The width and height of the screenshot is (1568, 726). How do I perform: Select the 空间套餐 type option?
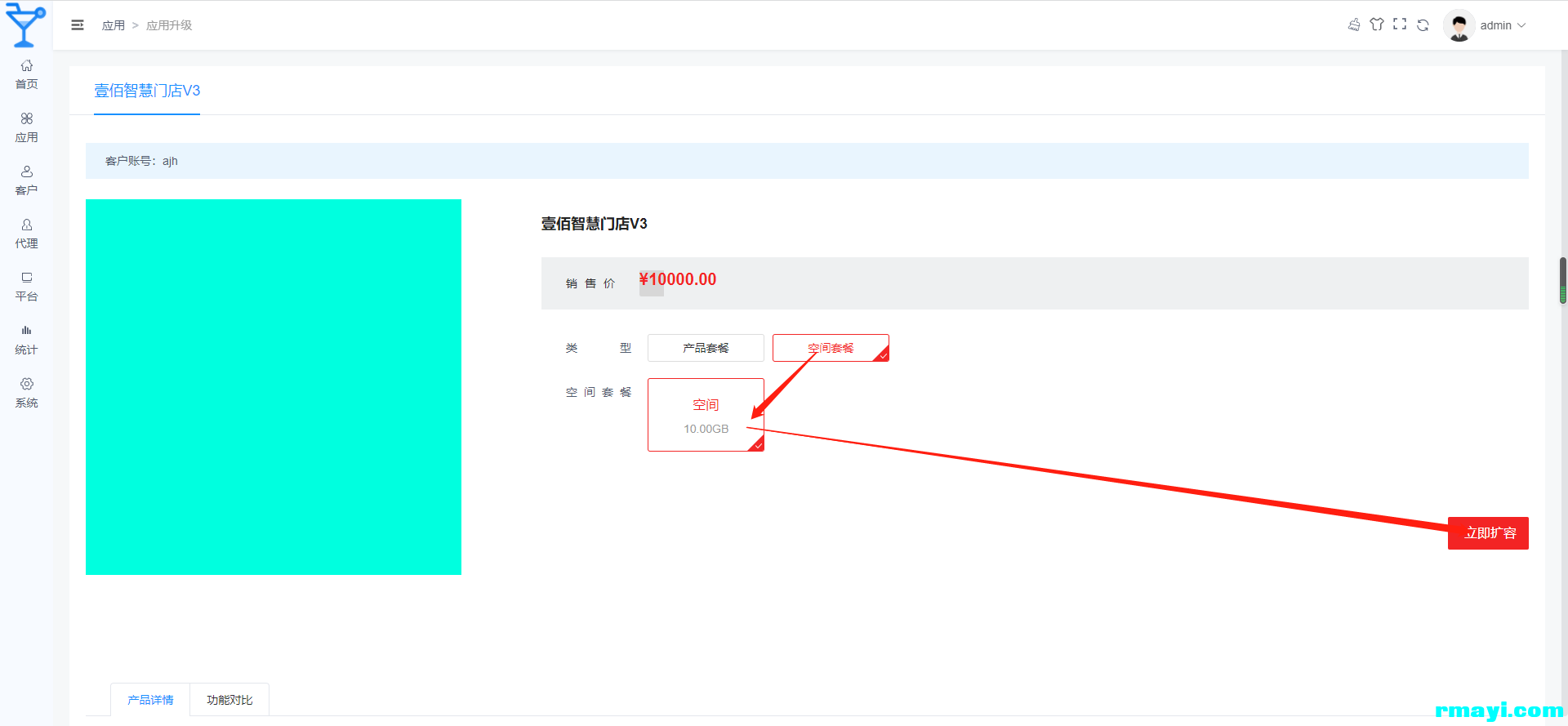point(831,348)
